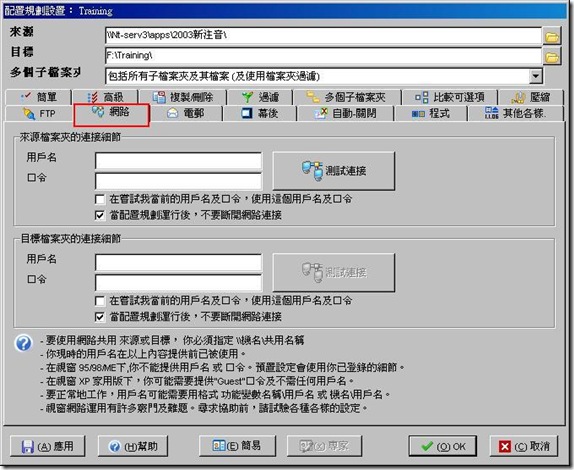The width and height of the screenshot is (574, 470).
Task: Open the FTP tab
Action: [39, 113]
